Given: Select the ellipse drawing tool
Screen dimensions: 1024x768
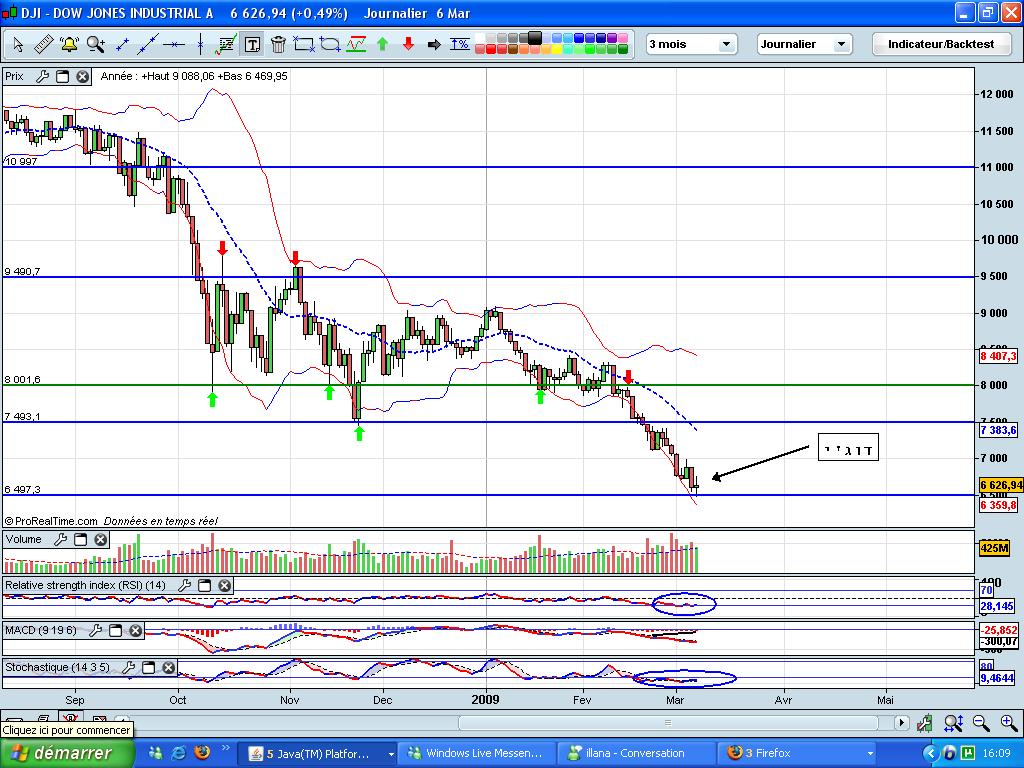Looking at the screenshot, I should [330, 44].
